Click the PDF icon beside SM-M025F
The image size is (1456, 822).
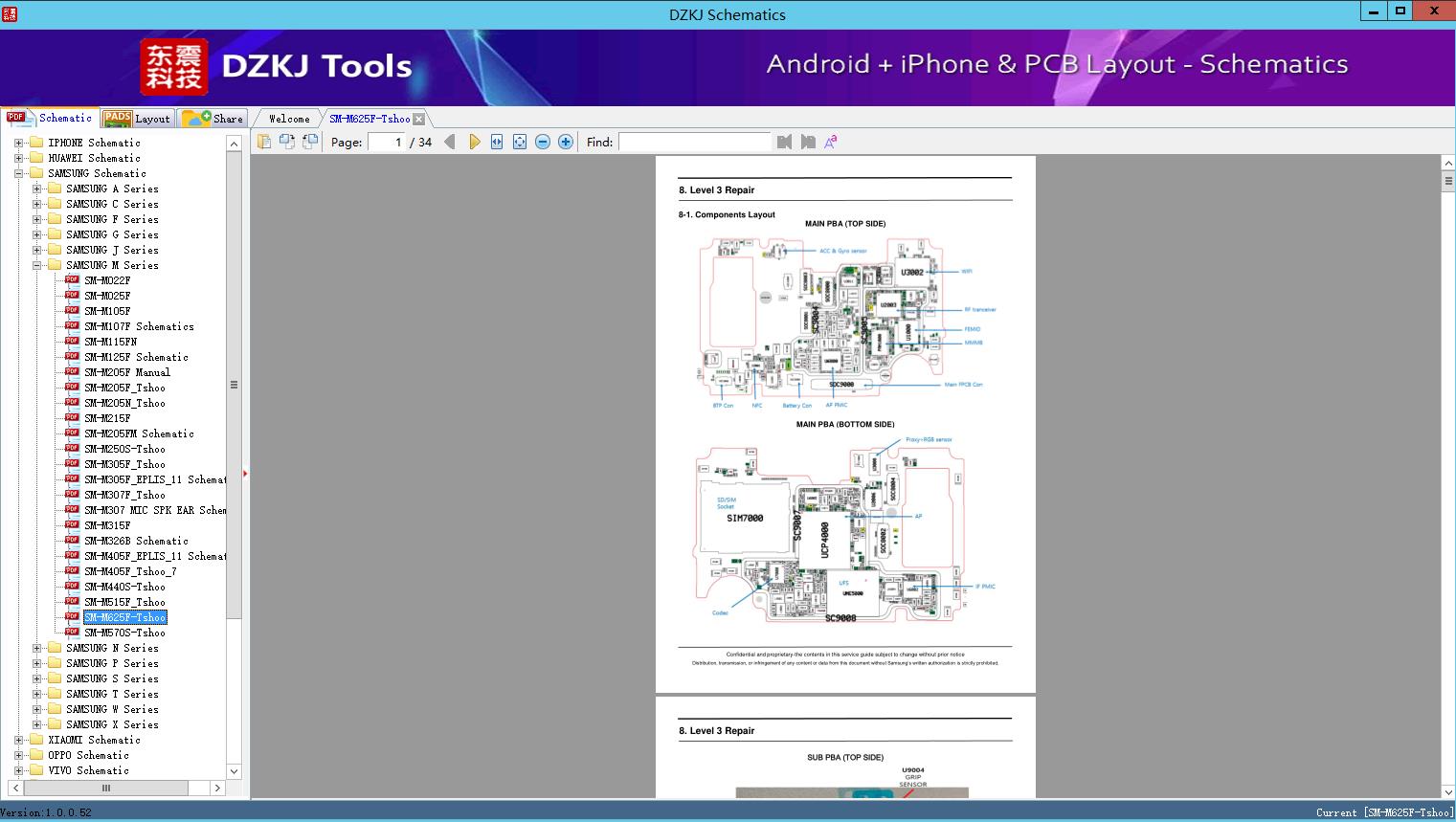72,295
